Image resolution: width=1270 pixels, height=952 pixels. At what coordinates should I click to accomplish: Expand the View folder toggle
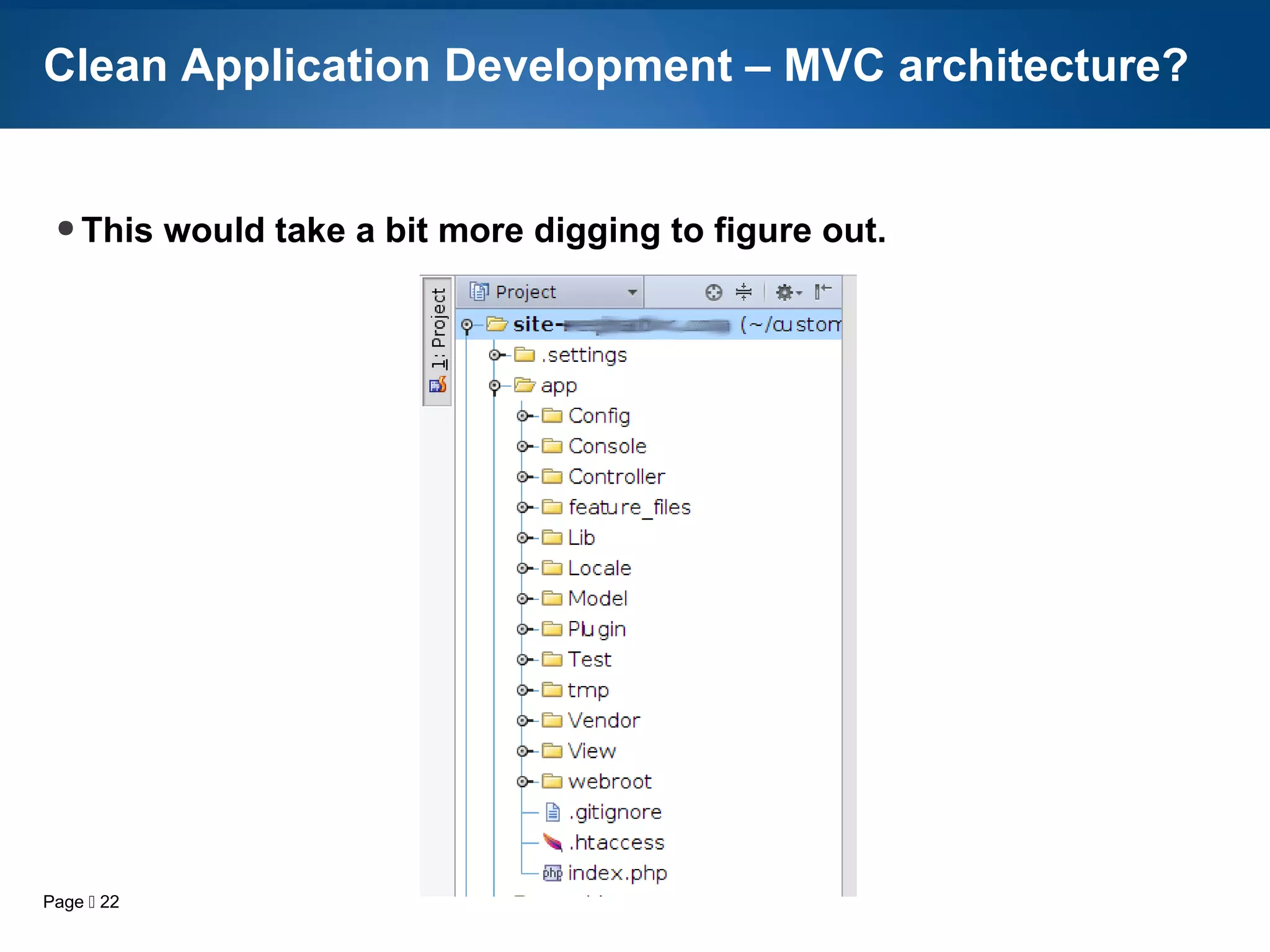522,751
